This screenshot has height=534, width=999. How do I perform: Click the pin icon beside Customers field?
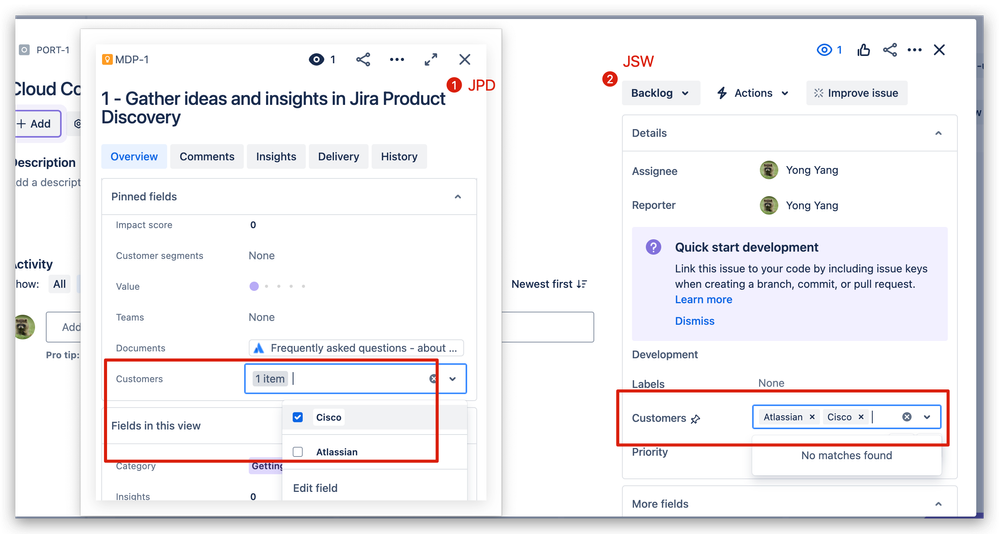(696, 419)
